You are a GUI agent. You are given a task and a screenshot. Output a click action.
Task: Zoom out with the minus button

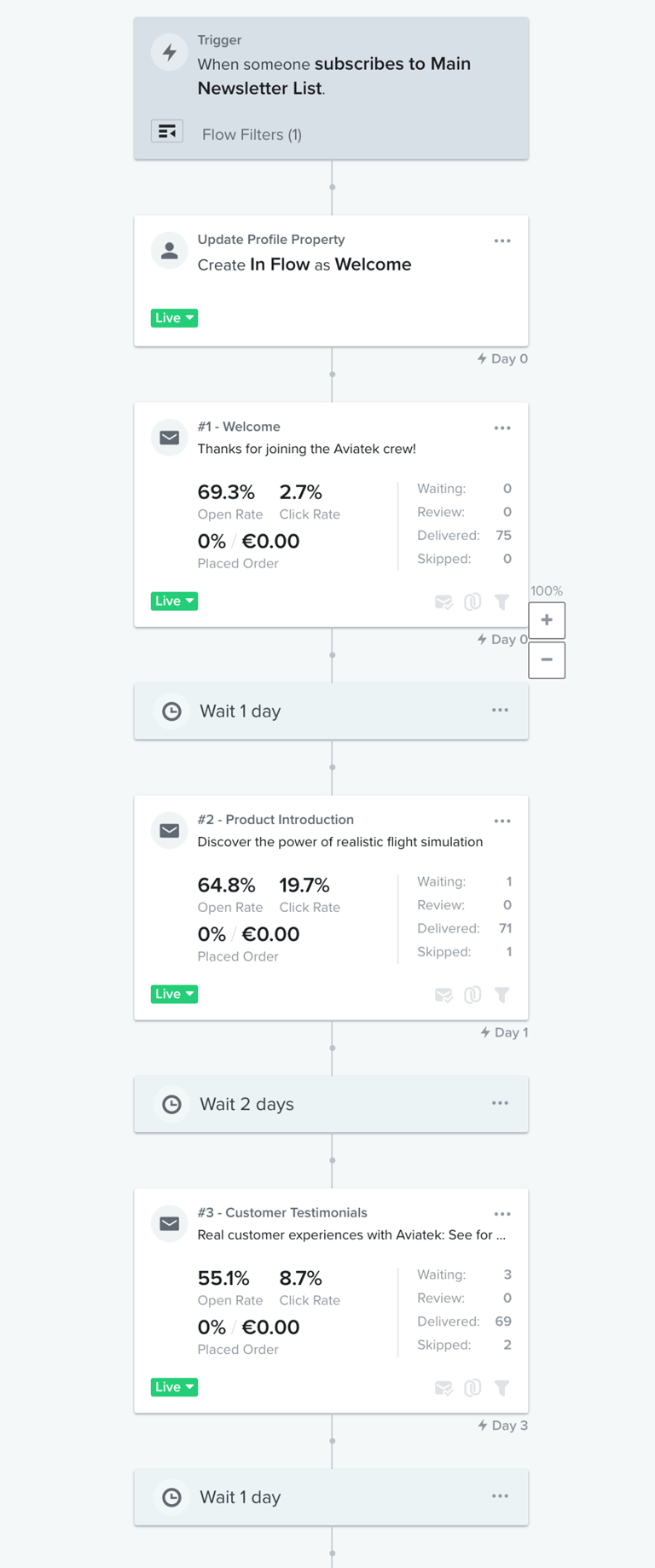(547, 659)
